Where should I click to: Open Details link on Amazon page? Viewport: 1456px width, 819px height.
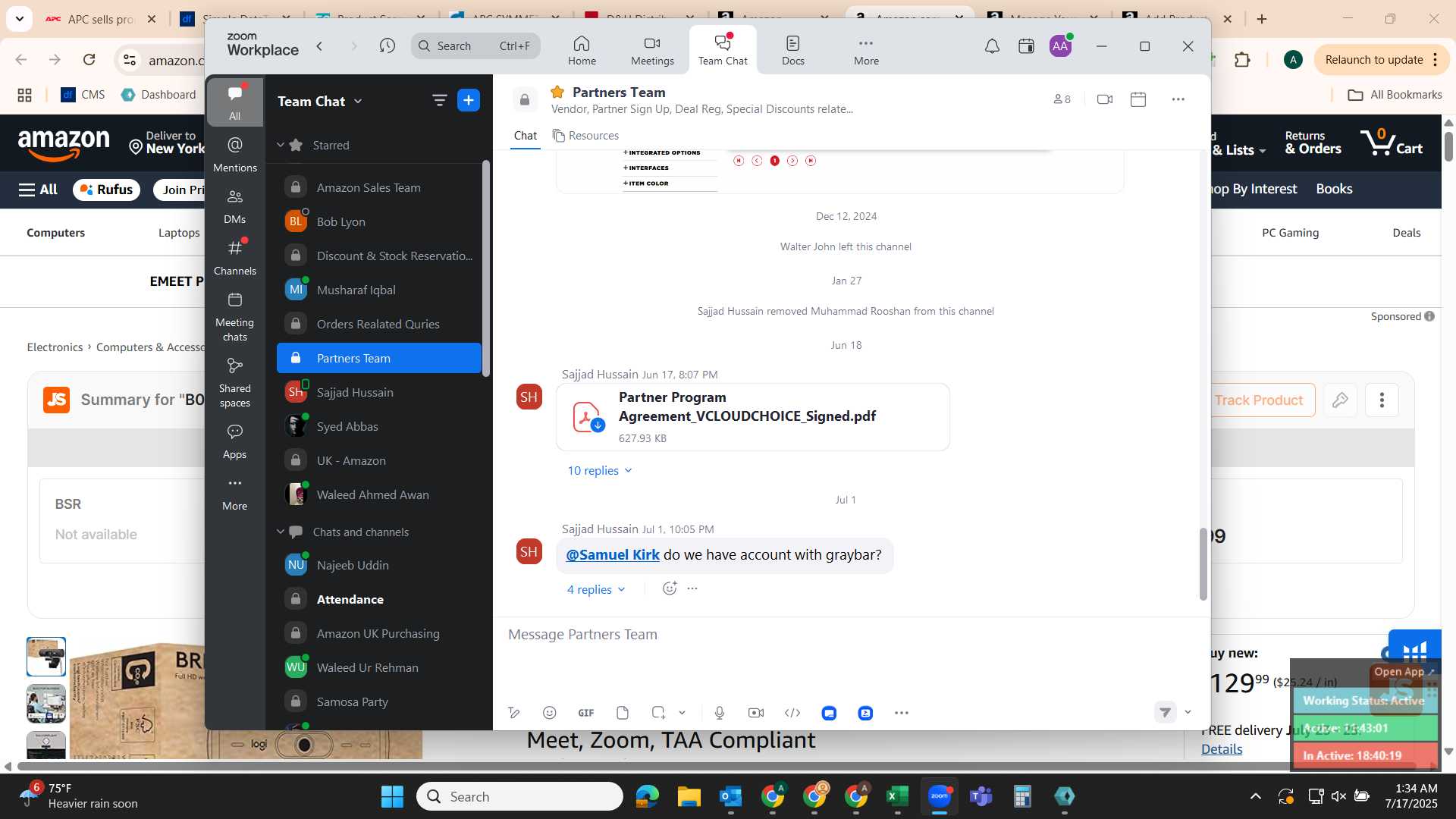(x=1222, y=749)
